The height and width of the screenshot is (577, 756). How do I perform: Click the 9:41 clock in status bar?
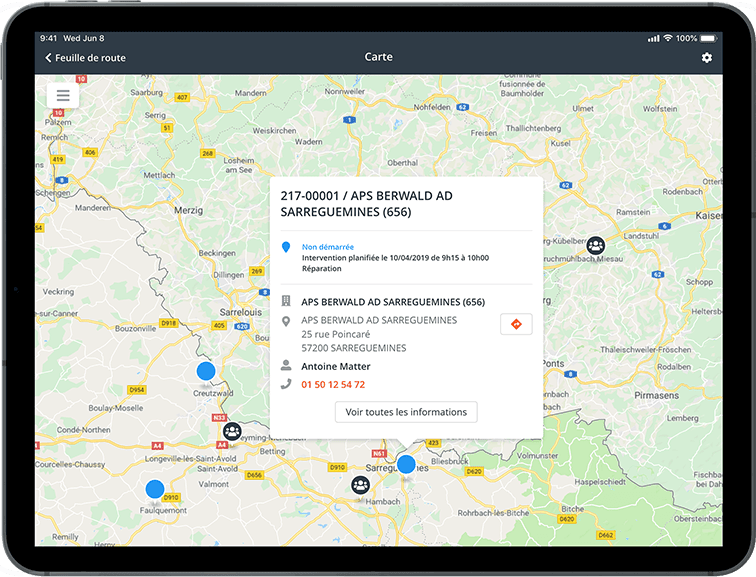49,38
